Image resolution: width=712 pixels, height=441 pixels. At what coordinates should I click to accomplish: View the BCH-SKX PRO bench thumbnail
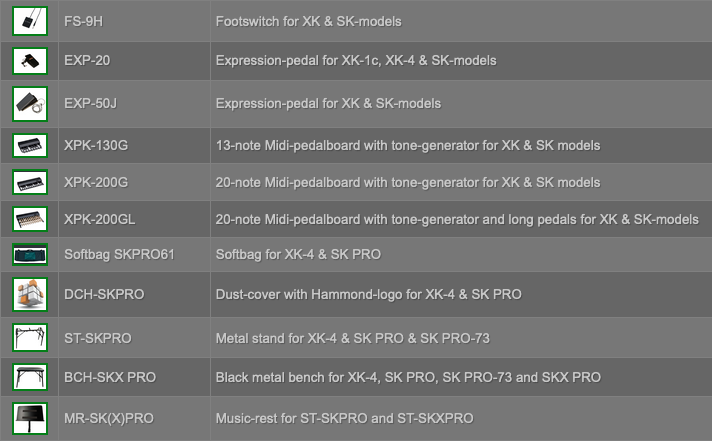30,377
